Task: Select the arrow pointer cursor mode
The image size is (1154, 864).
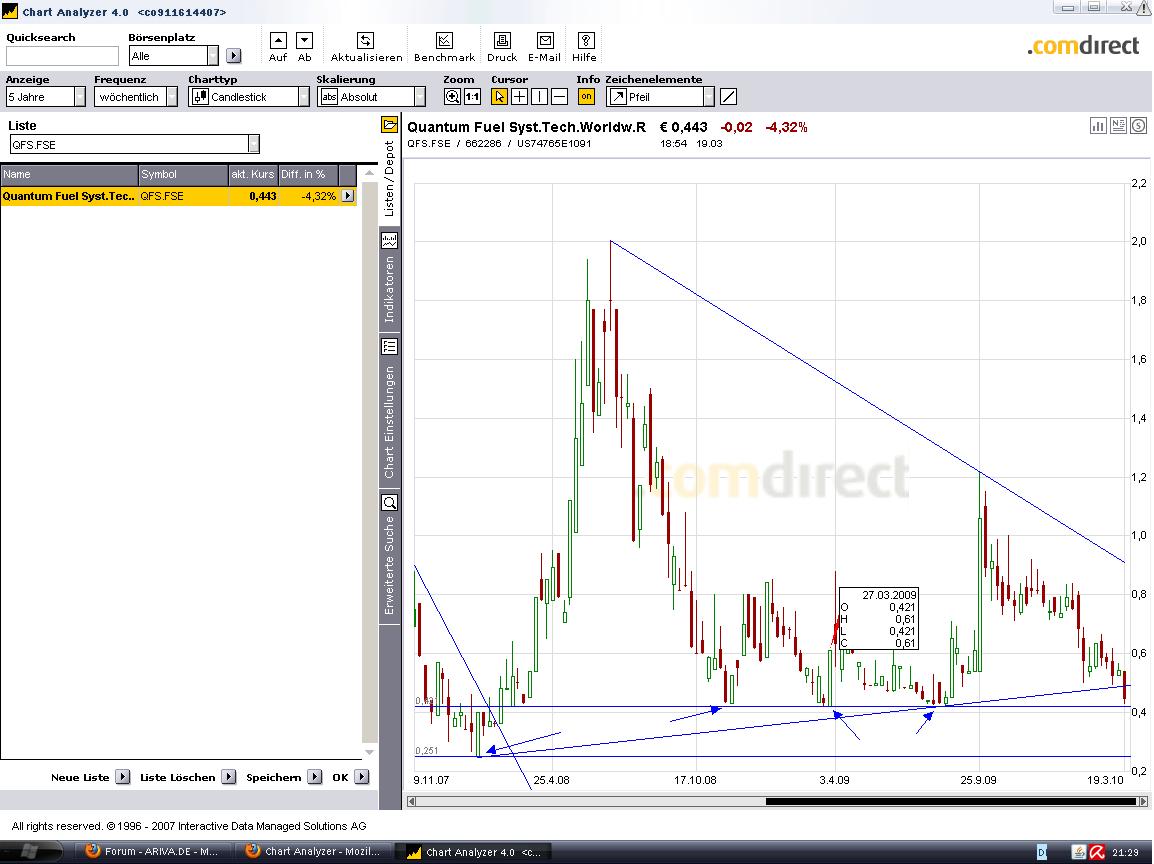Action: (x=500, y=97)
